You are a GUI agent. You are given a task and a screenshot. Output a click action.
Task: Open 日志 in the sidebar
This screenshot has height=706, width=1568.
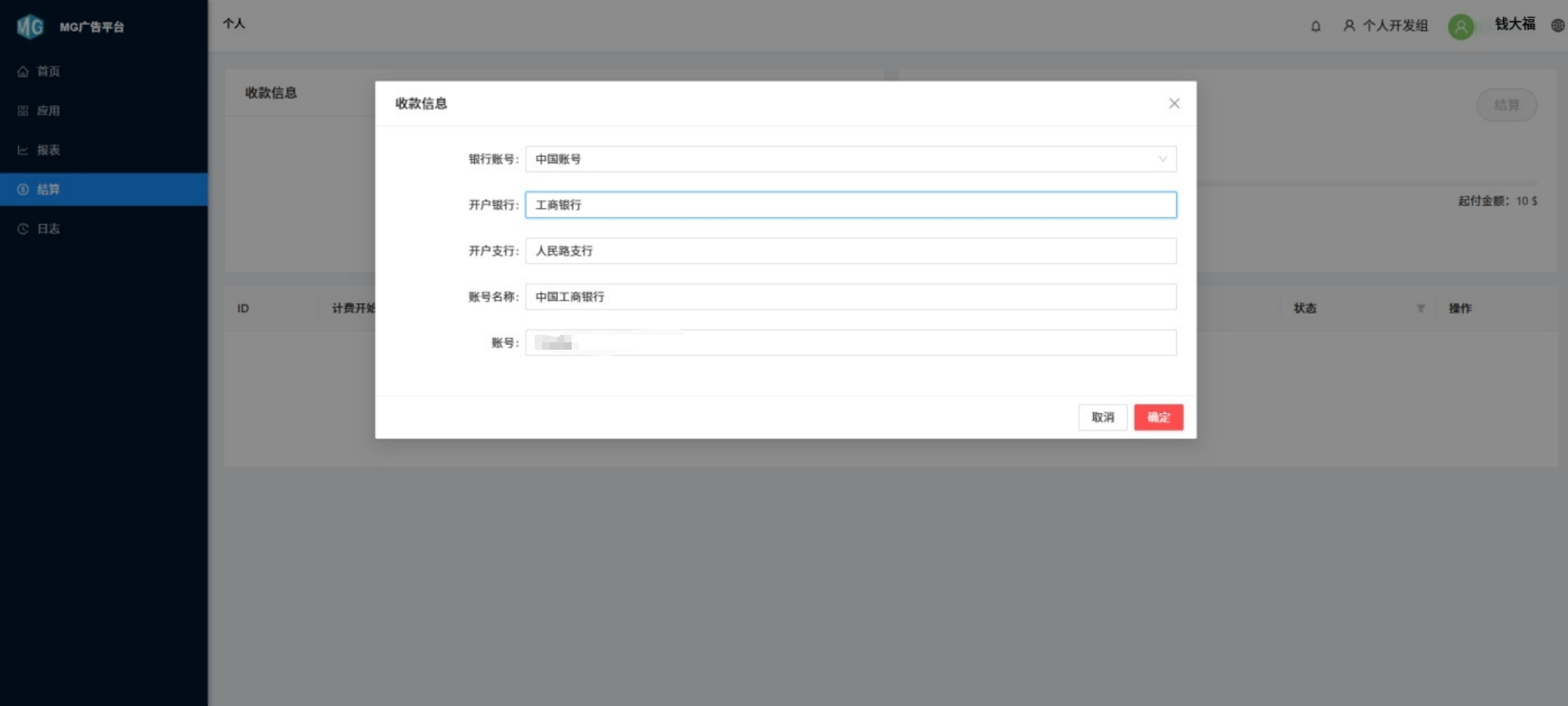coord(48,229)
